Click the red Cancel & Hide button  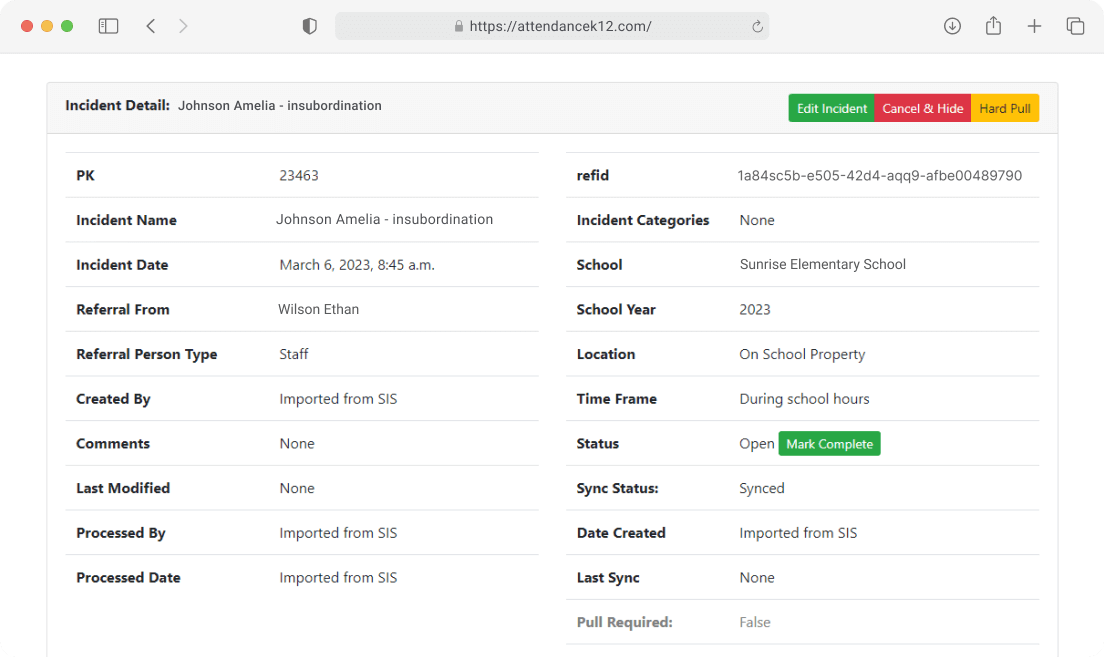pyautogui.click(x=922, y=108)
